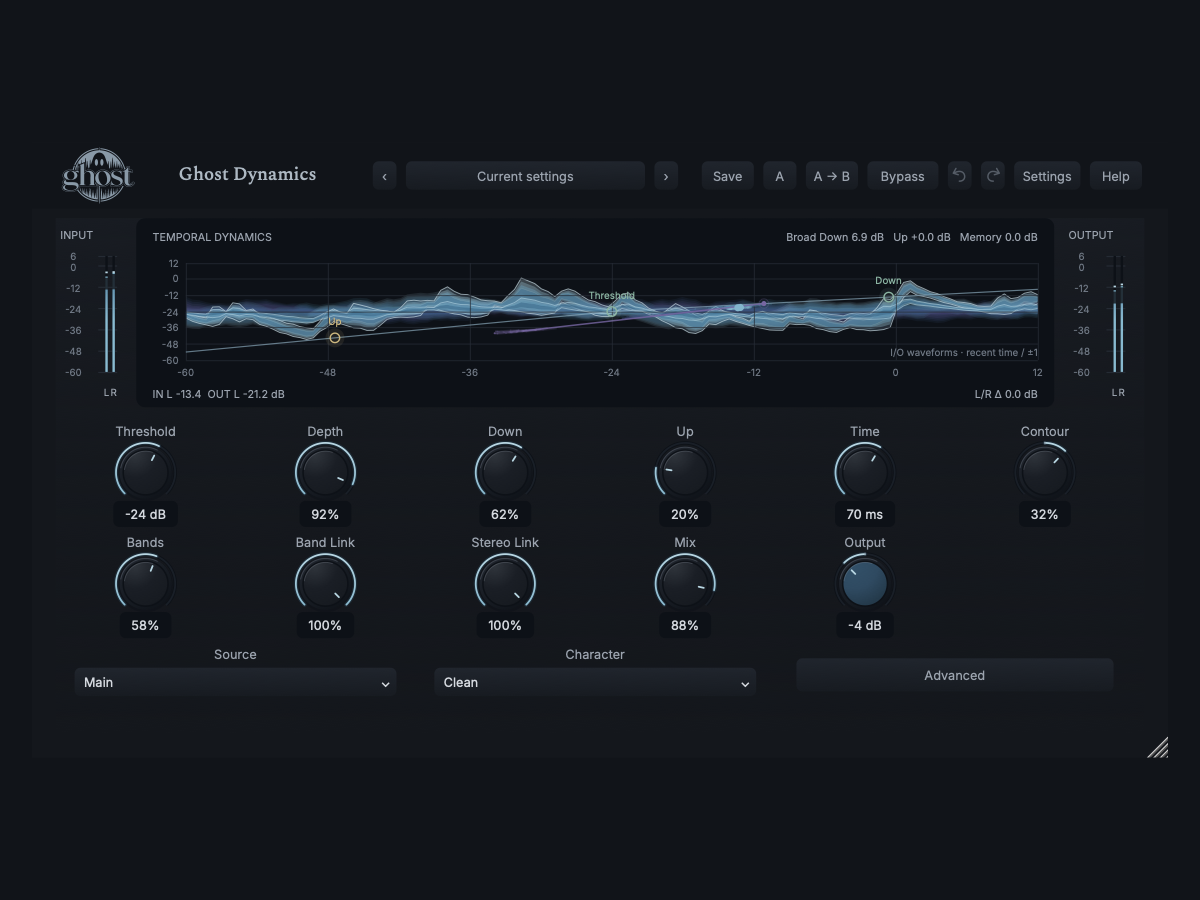Click the 88% Mix value field
The width and height of the screenshot is (1200, 900).
click(685, 625)
